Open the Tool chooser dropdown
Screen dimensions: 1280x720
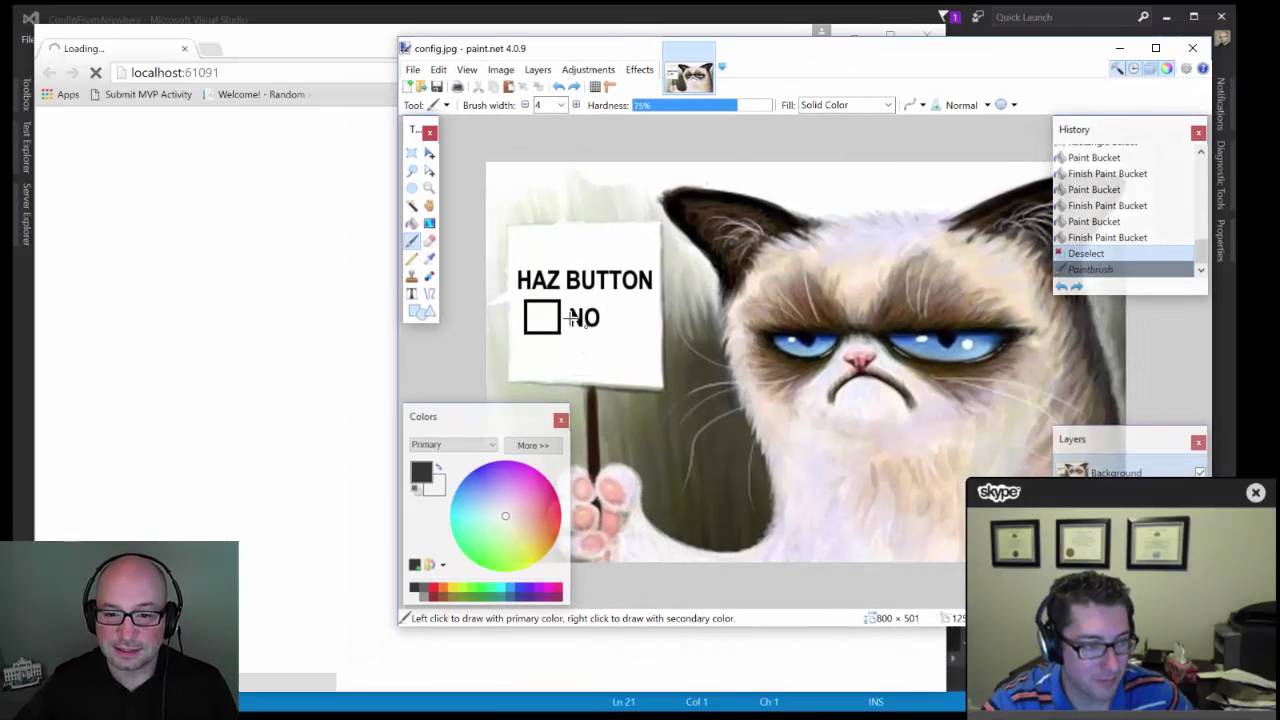tap(439, 105)
